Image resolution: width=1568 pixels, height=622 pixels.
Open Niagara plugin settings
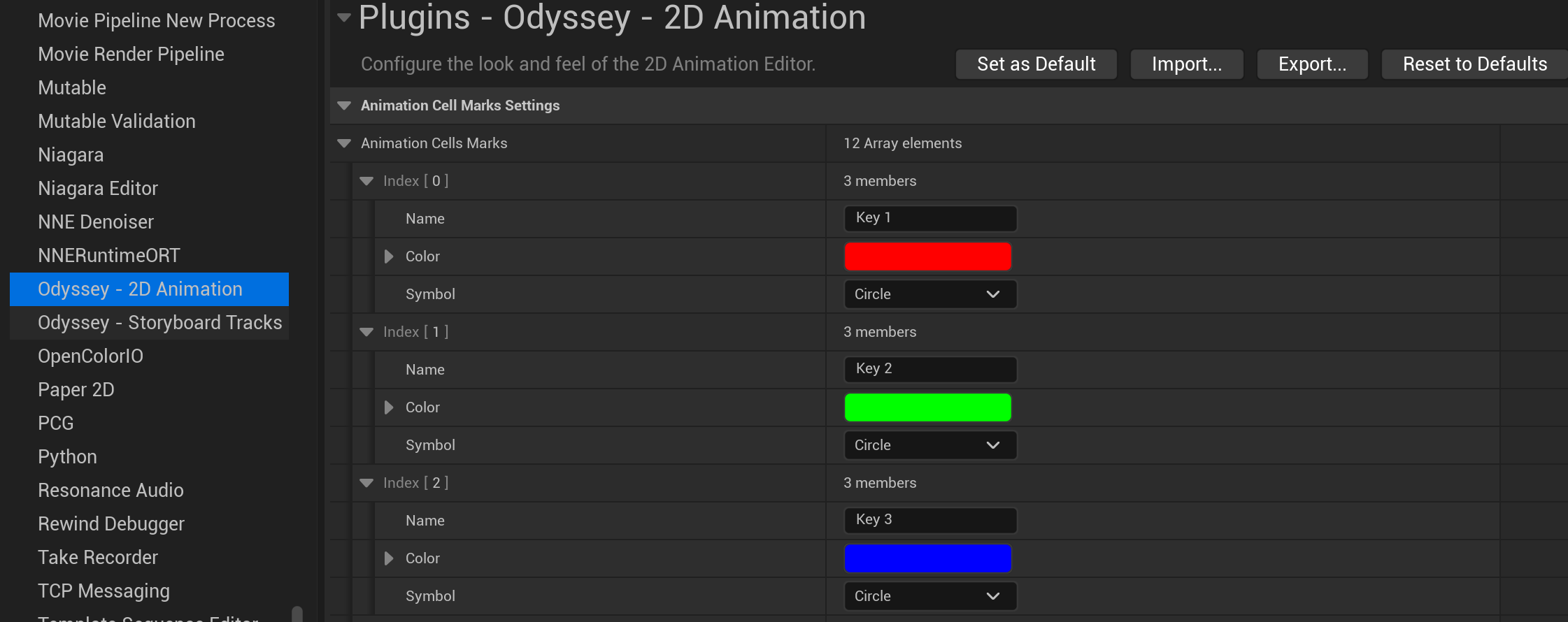point(71,155)
